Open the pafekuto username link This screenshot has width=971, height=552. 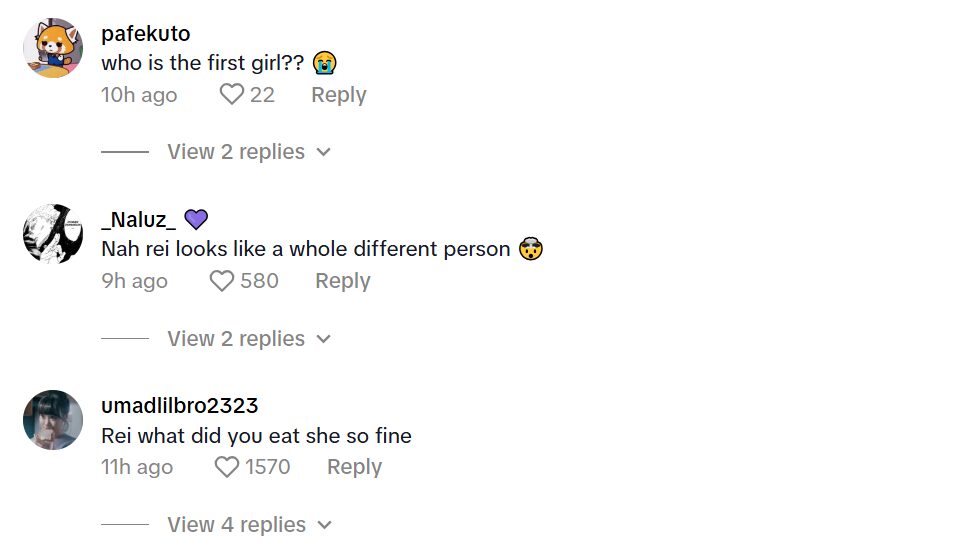pos(145,34)
